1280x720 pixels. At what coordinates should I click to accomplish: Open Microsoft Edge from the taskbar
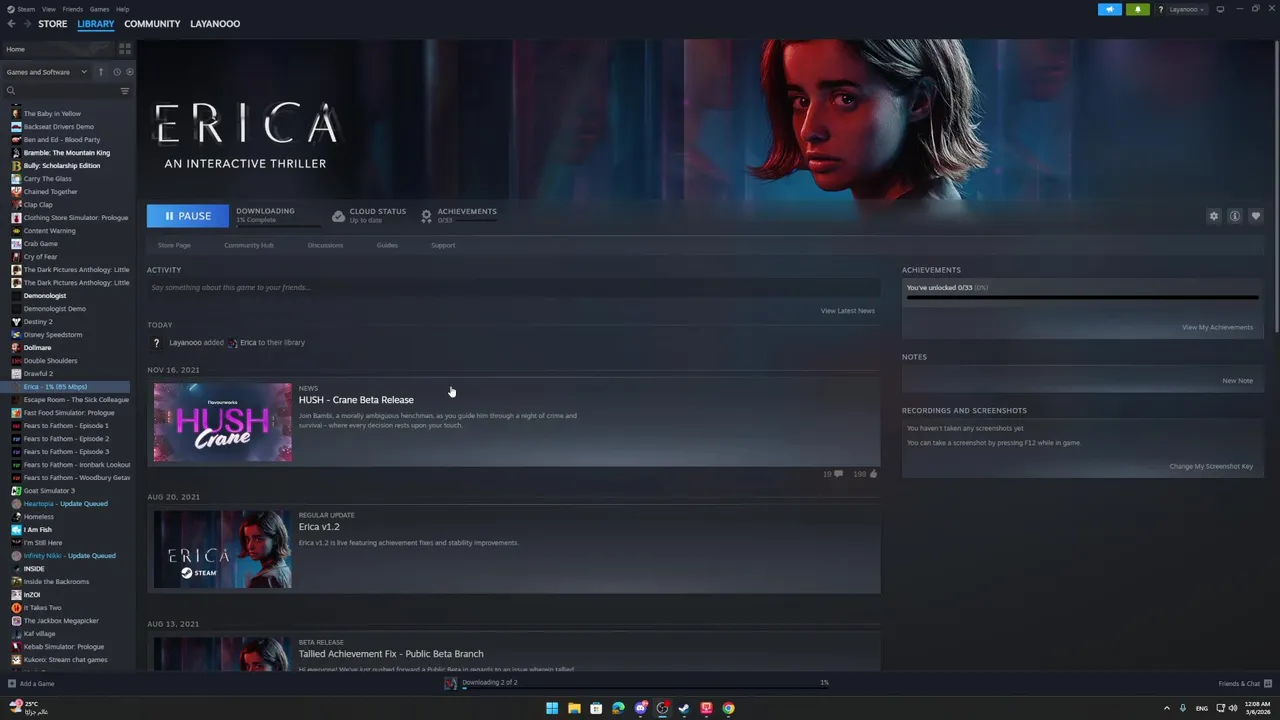[x=618, y=708]
